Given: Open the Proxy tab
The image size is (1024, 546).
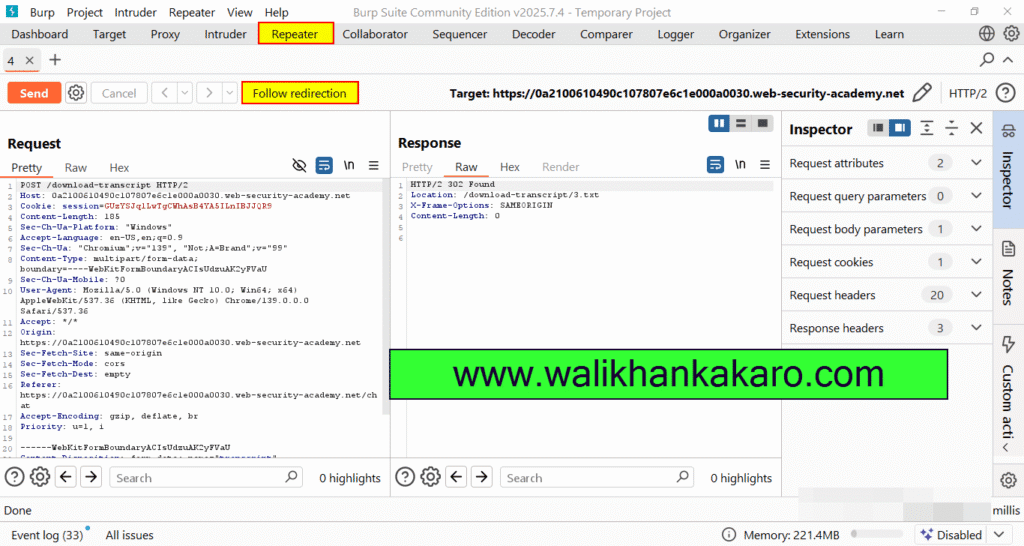Looking at the screenshot, I should (165, 34).
